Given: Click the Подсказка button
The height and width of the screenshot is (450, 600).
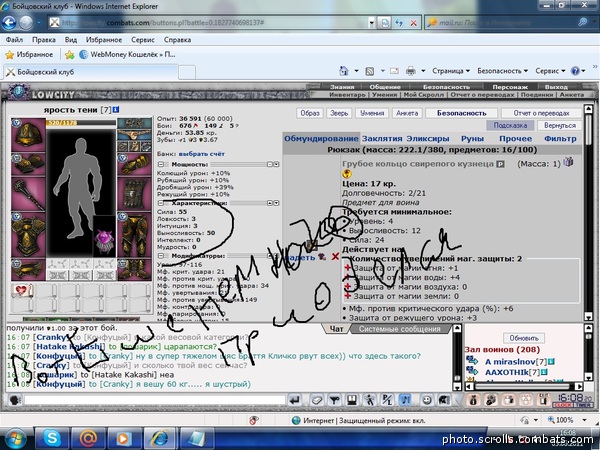Looking at the screenshot, I should [510, 125].
